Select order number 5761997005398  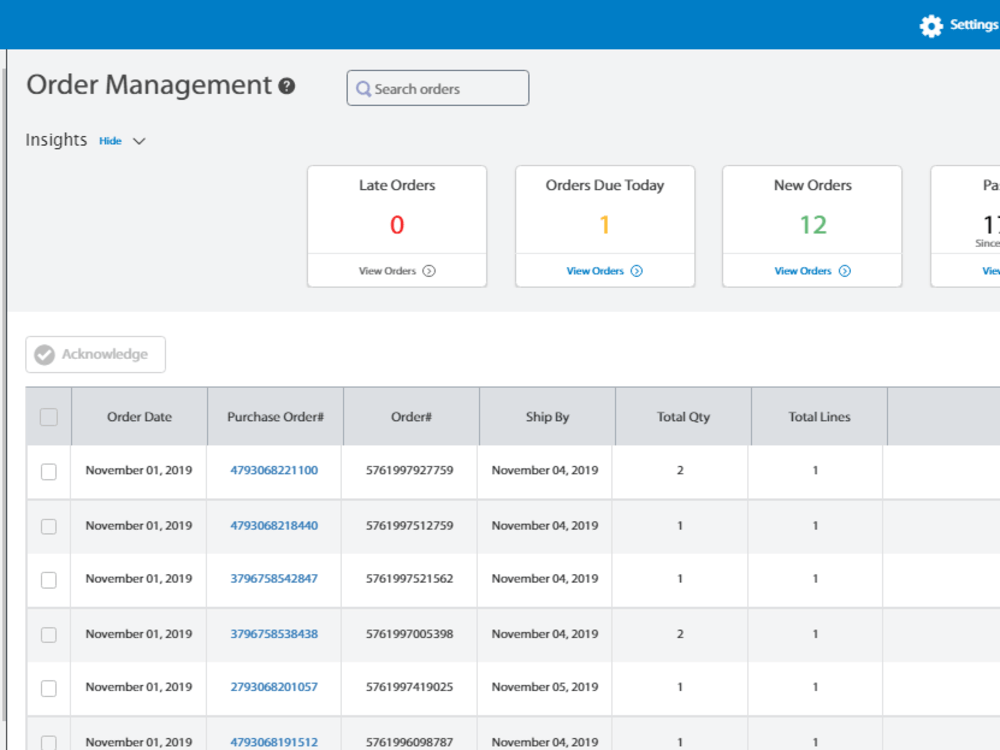click(409, 634)
